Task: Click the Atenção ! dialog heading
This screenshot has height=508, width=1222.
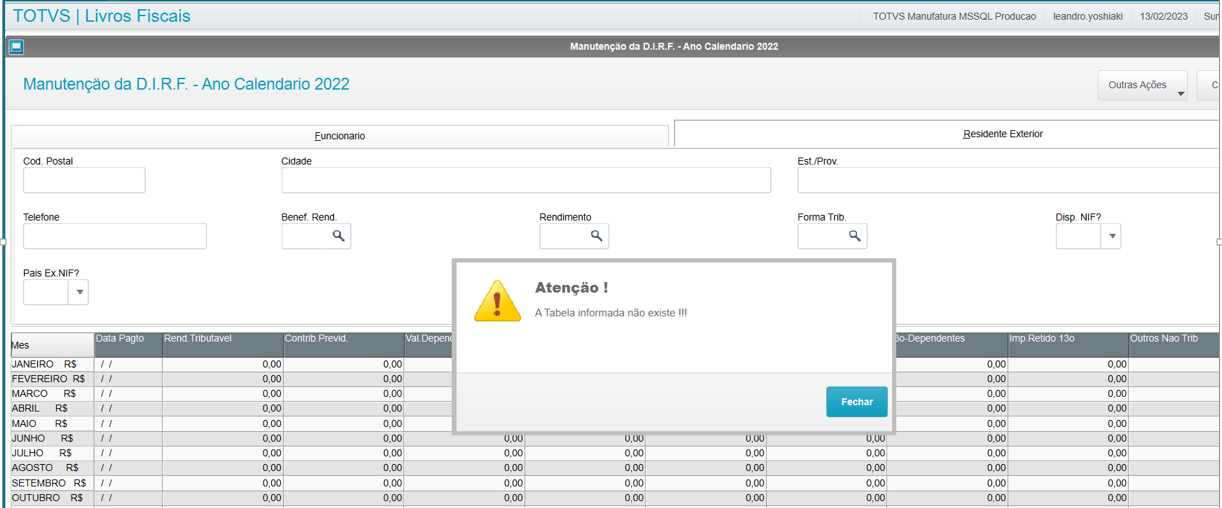Action: 571,288
